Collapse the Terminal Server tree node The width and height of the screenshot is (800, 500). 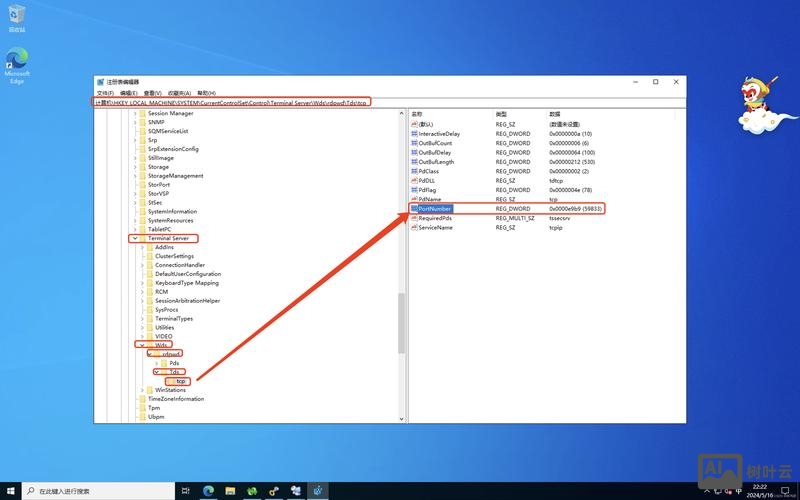[134, 239]
